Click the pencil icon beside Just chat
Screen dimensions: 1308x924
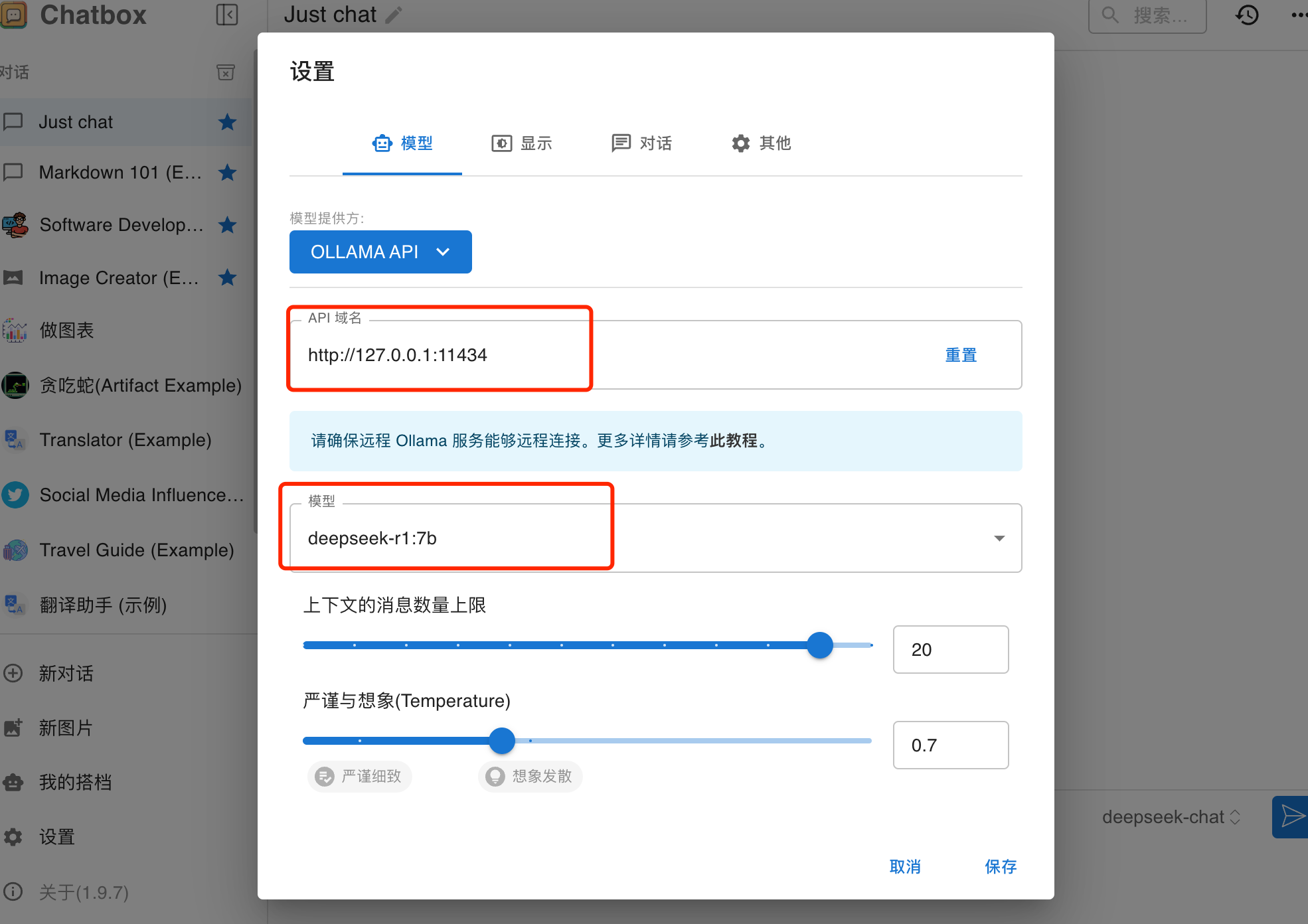coord(394,15)
